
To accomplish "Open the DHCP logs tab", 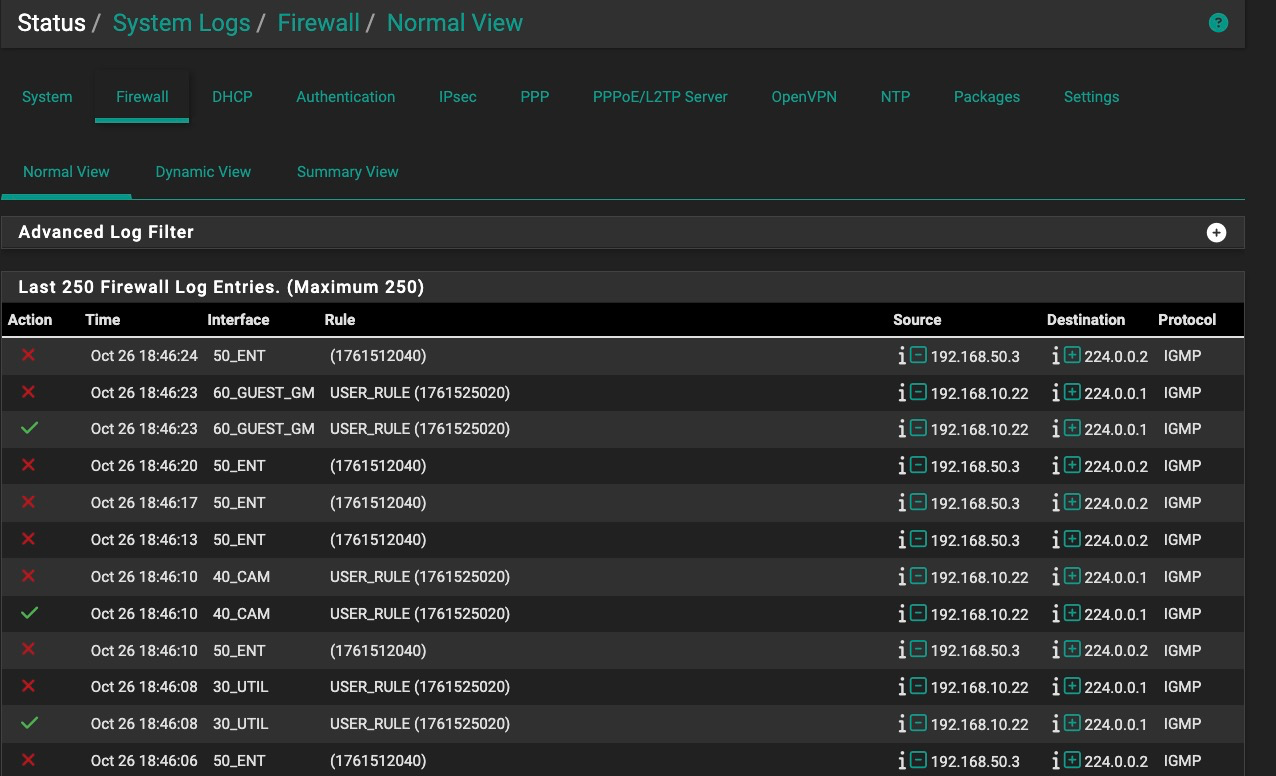I will [232, 97].
